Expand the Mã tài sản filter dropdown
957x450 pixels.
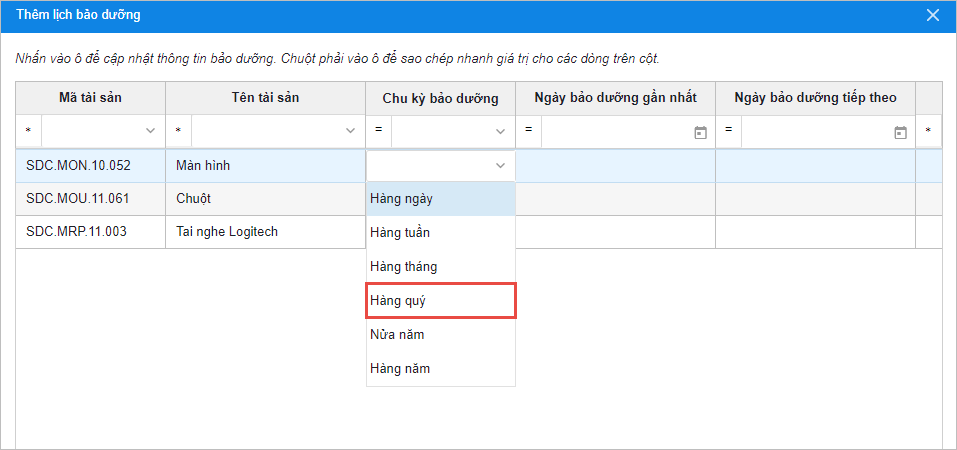151,131
